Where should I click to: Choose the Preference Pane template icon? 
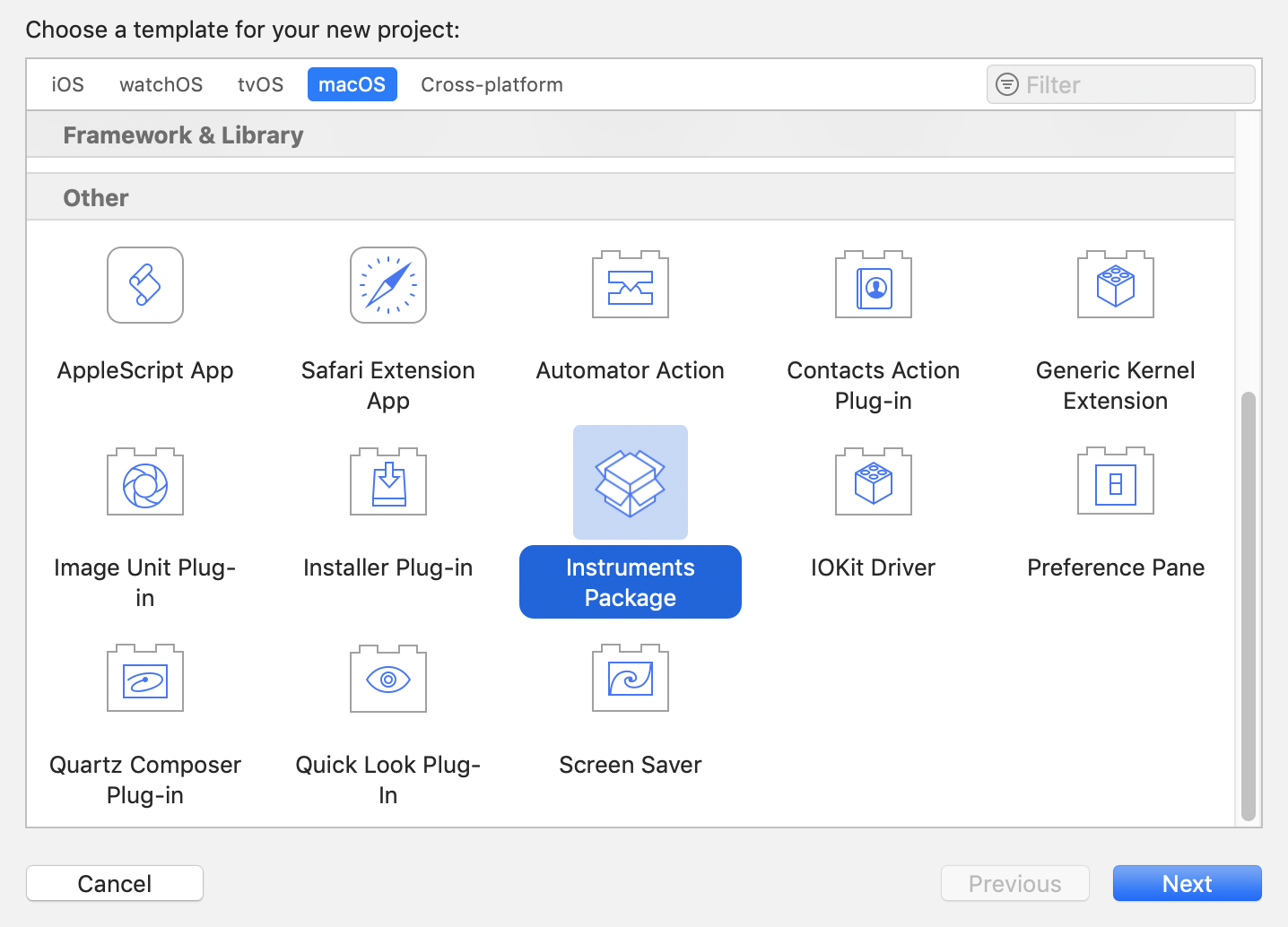[1116, 482]
